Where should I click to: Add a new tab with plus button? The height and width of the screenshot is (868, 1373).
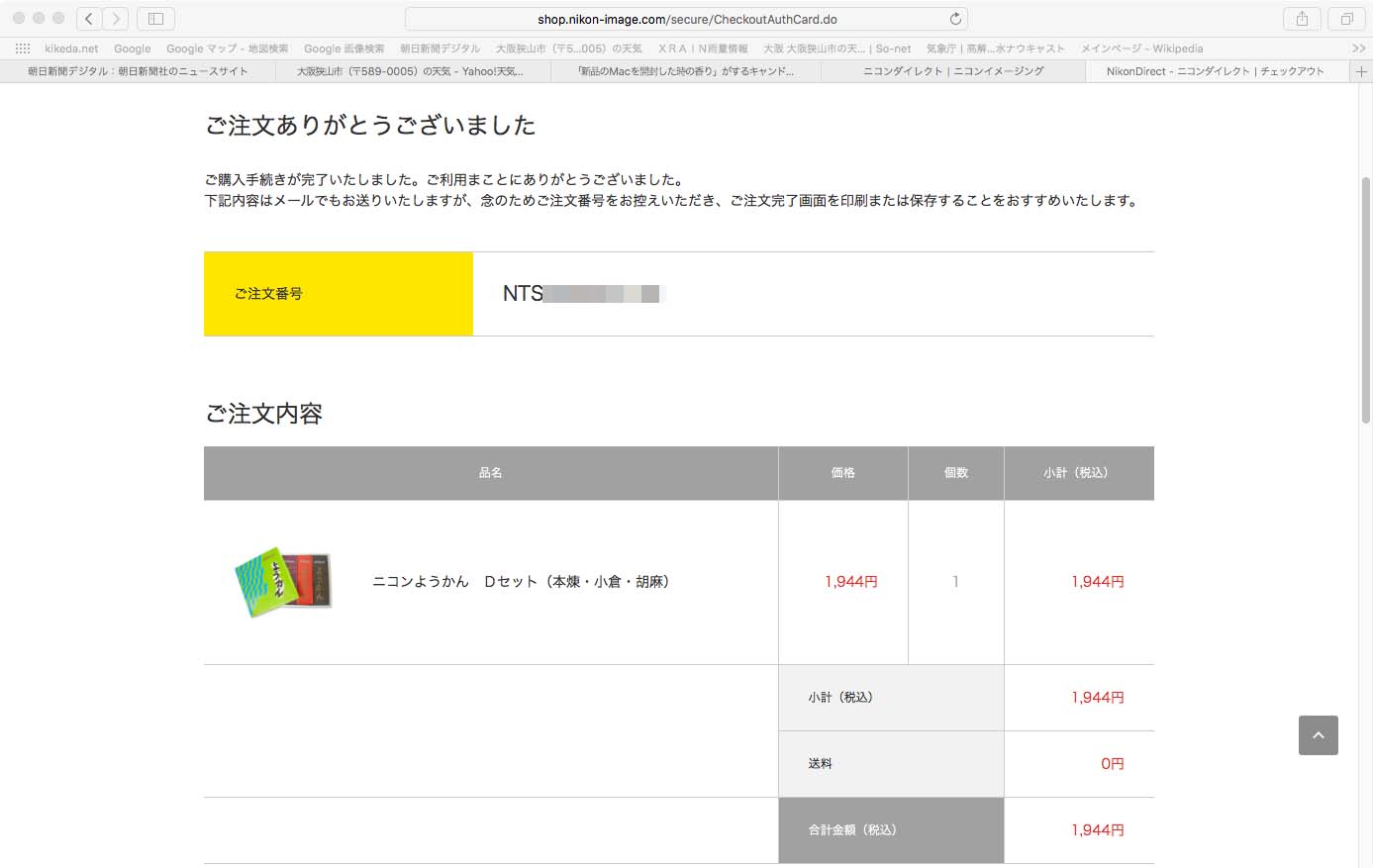(x=1361, y=71)
